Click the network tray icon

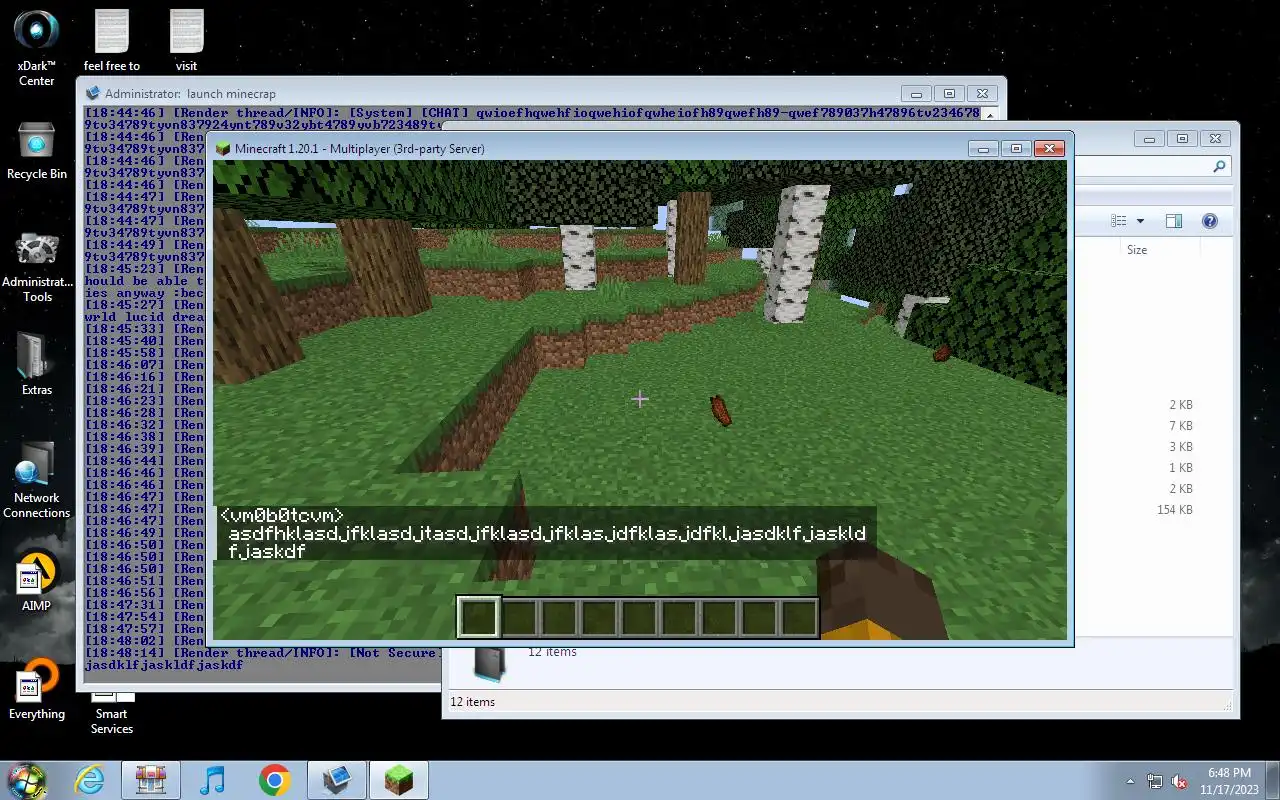[1155, 781]
